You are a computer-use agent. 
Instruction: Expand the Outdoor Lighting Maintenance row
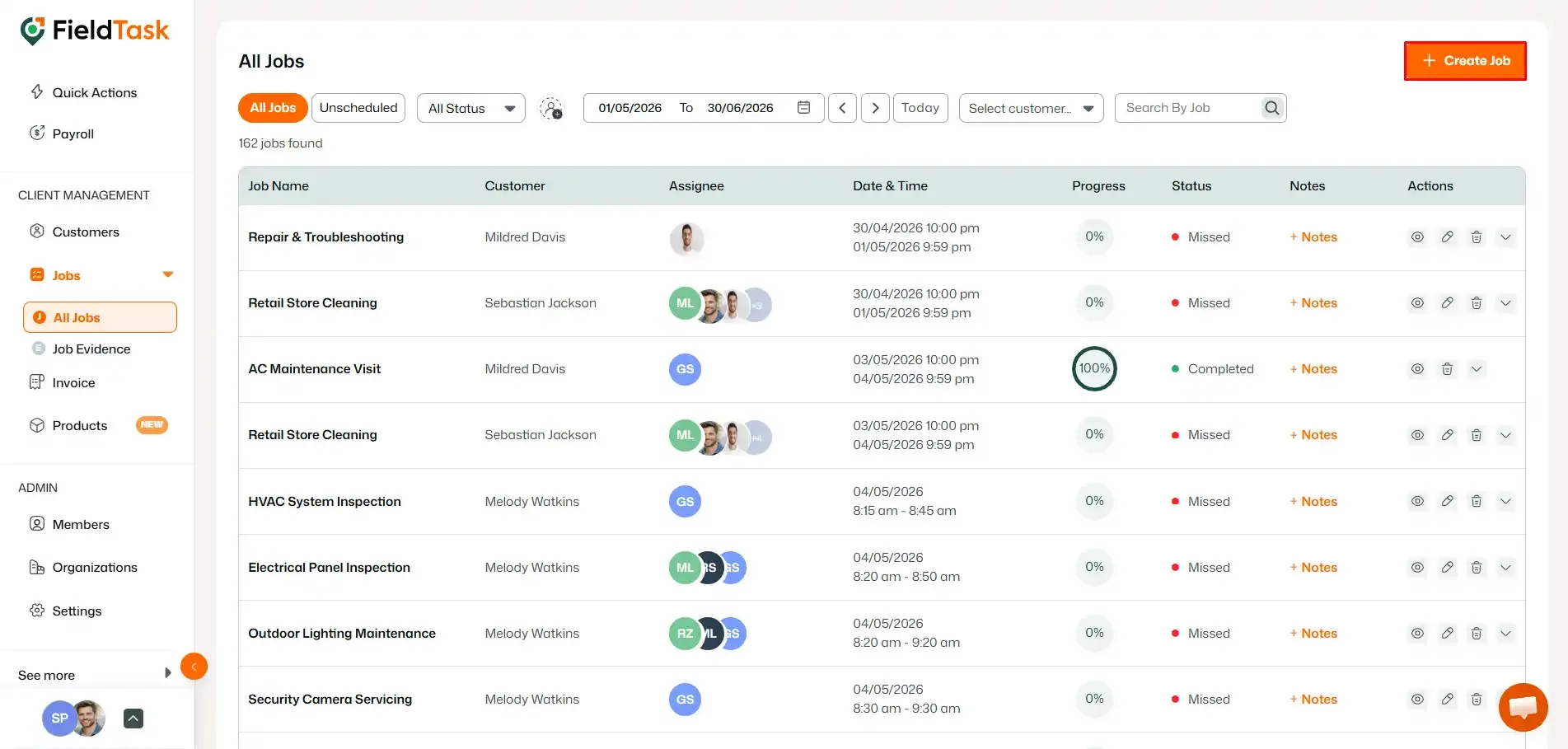click(1506, 634)
